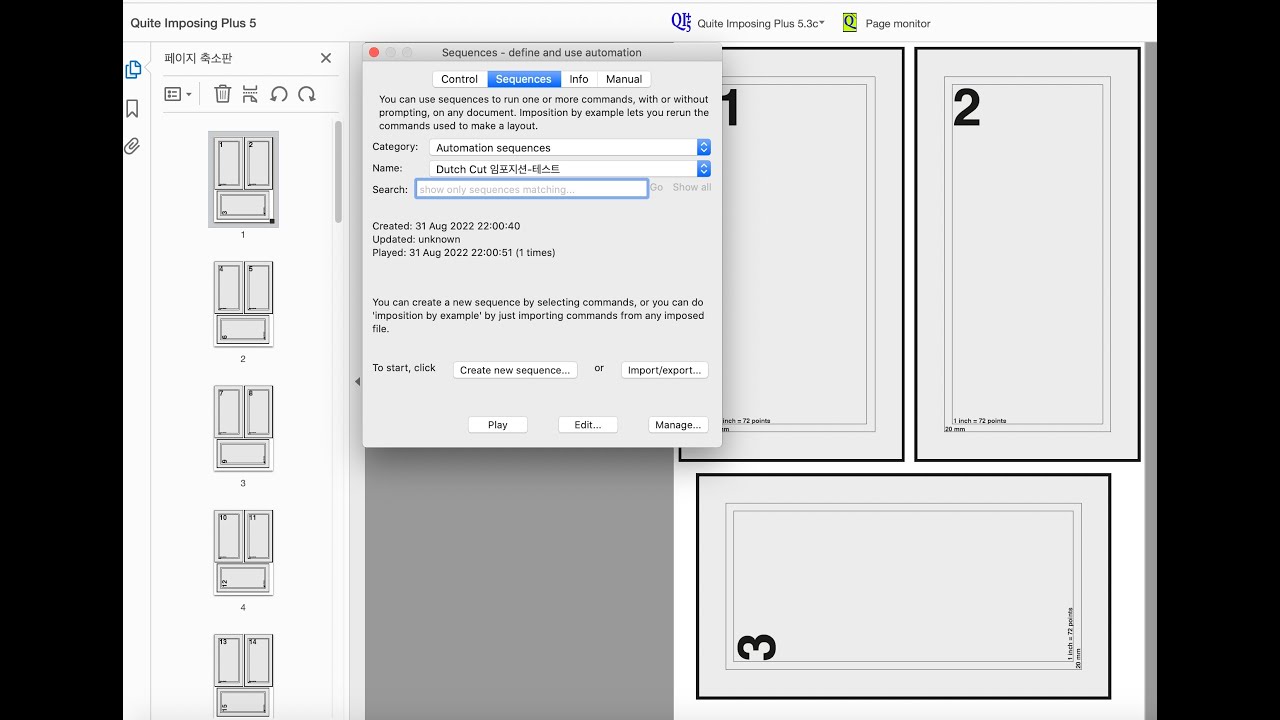Open the sequence Name dropdown
Screen dimensions: 1280x720
(x=570, y=169)
